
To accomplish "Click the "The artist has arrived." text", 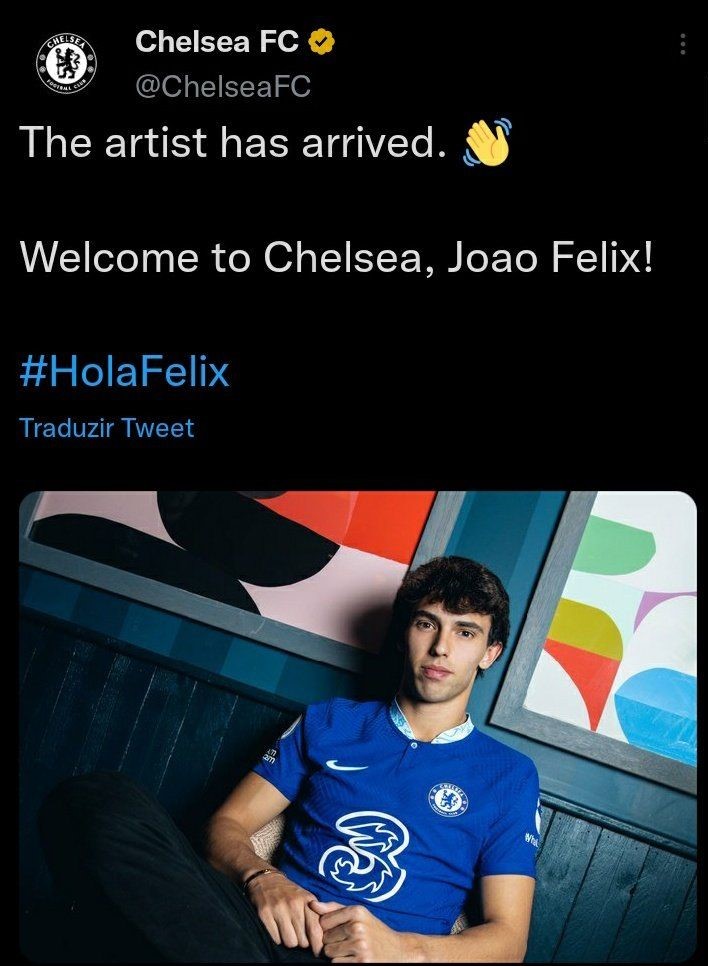I will (x=231, y=144).
